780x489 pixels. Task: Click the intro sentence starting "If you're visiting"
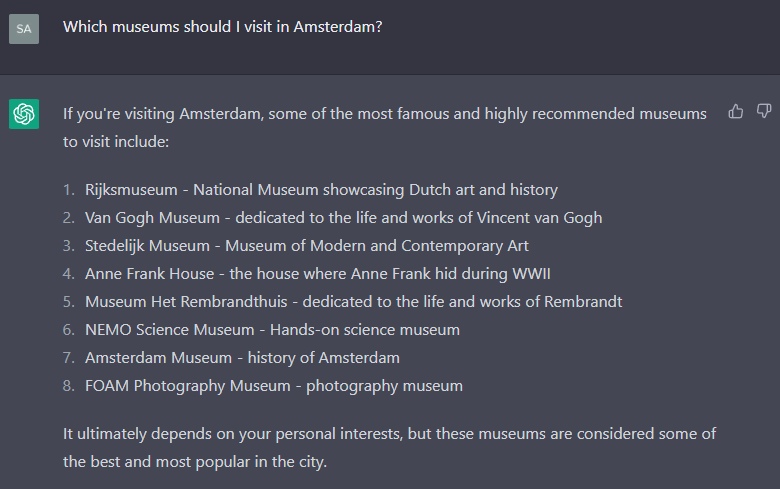pyautogui.click(x=384, y=114)
